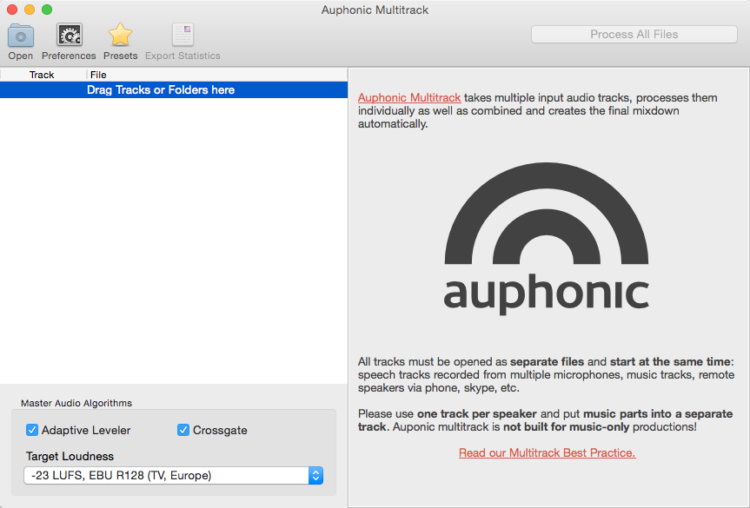750x508 pixels.
Task: Open the Presets star icon
Action: (120, 35)
